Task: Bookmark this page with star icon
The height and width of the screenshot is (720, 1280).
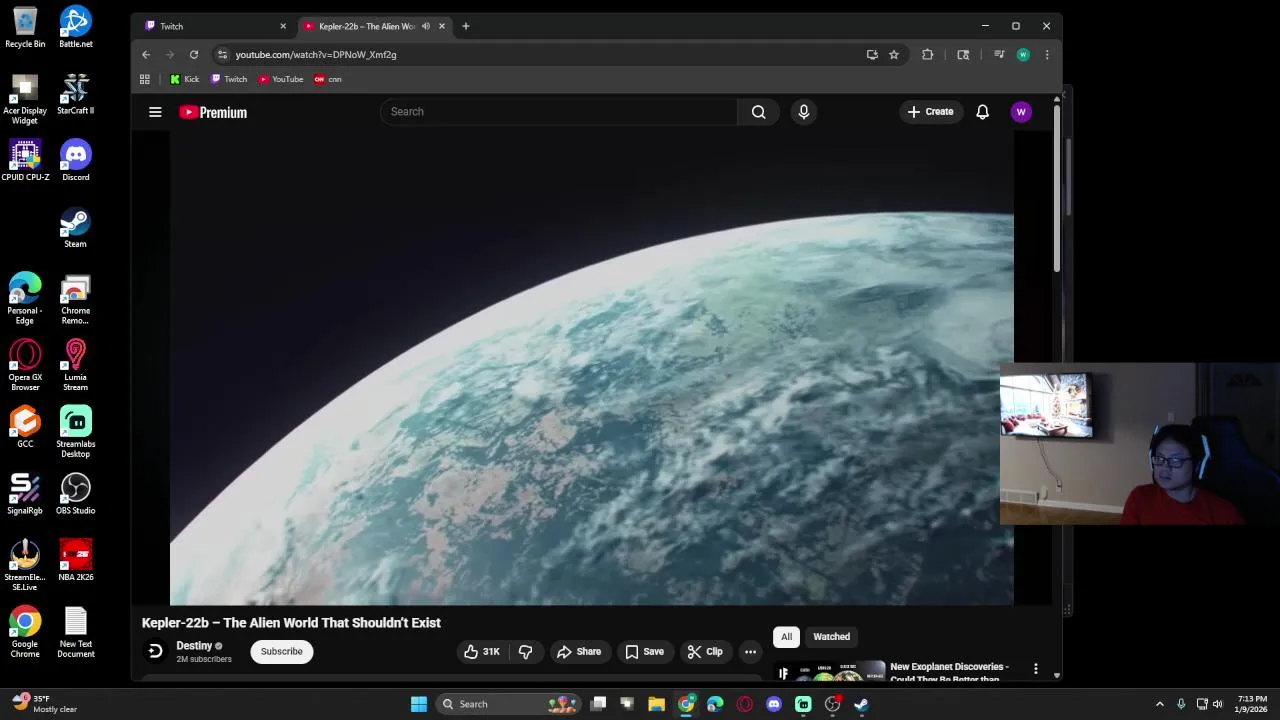Action: [894, 55]
